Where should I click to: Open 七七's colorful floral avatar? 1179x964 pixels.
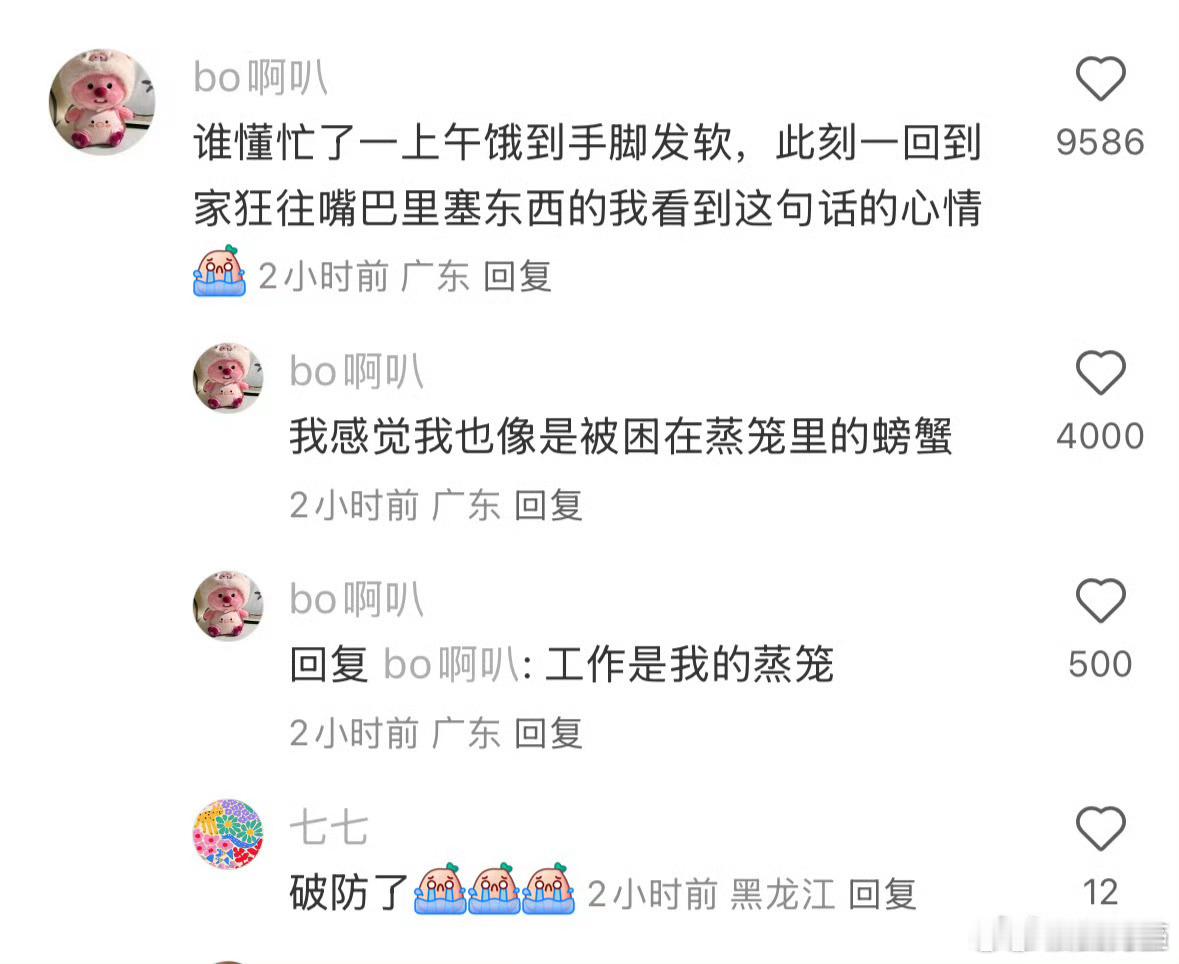click(x=229, y=834)
